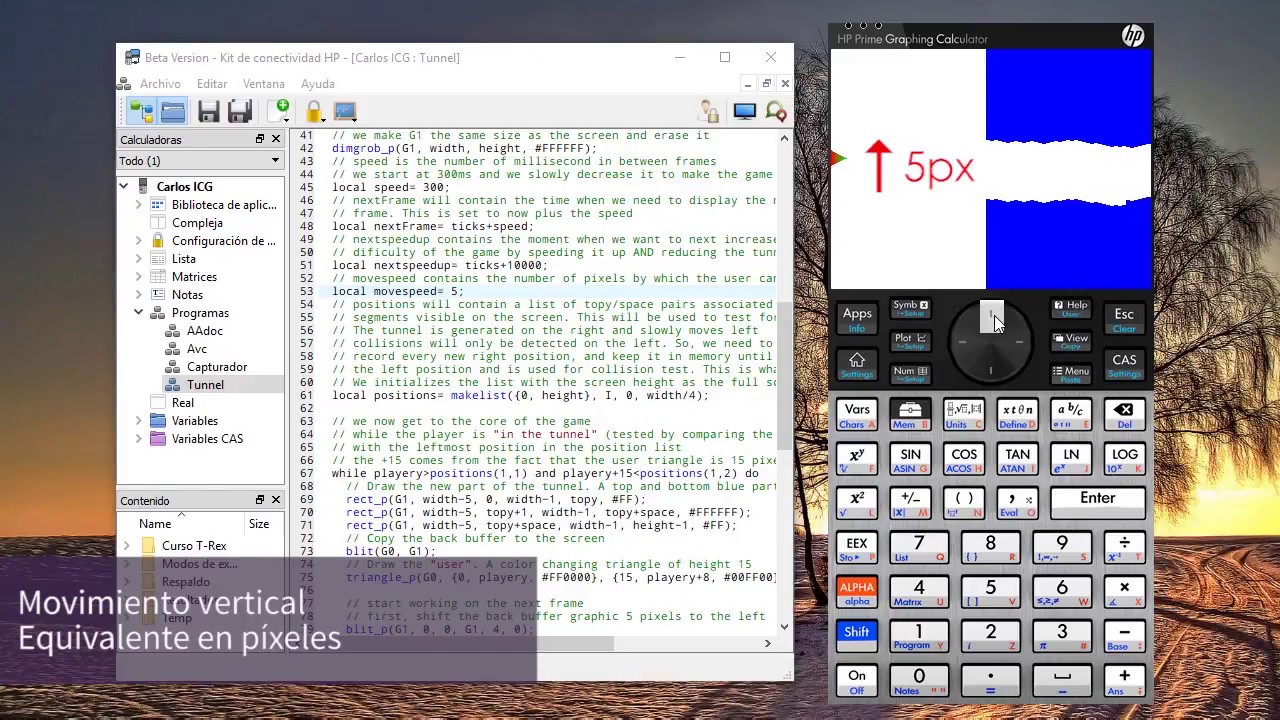1280x720 pixels.
Task: Click the calculator backspace Del key
Action: pyautogui.click(x=1124, y=413)
